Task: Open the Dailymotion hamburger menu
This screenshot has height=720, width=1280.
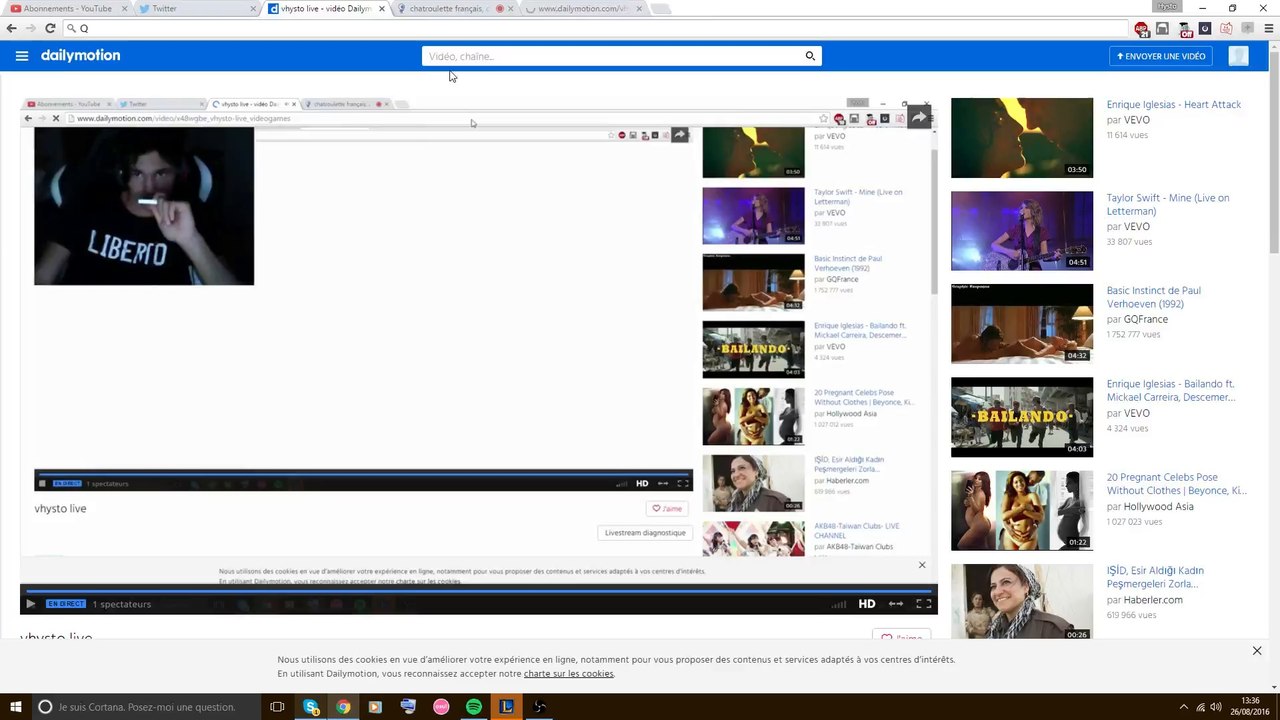Action: pos(22,56)
